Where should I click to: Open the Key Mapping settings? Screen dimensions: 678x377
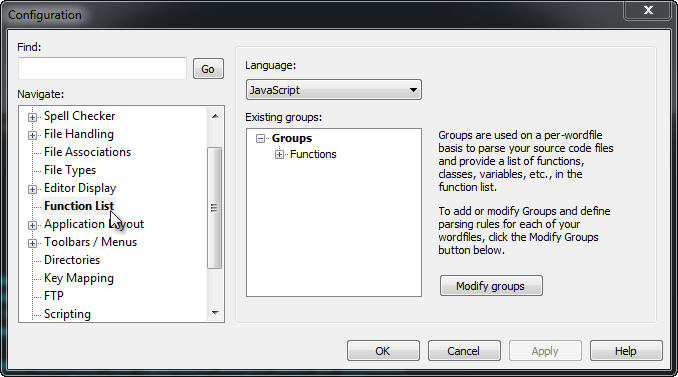tap(79, 278)
